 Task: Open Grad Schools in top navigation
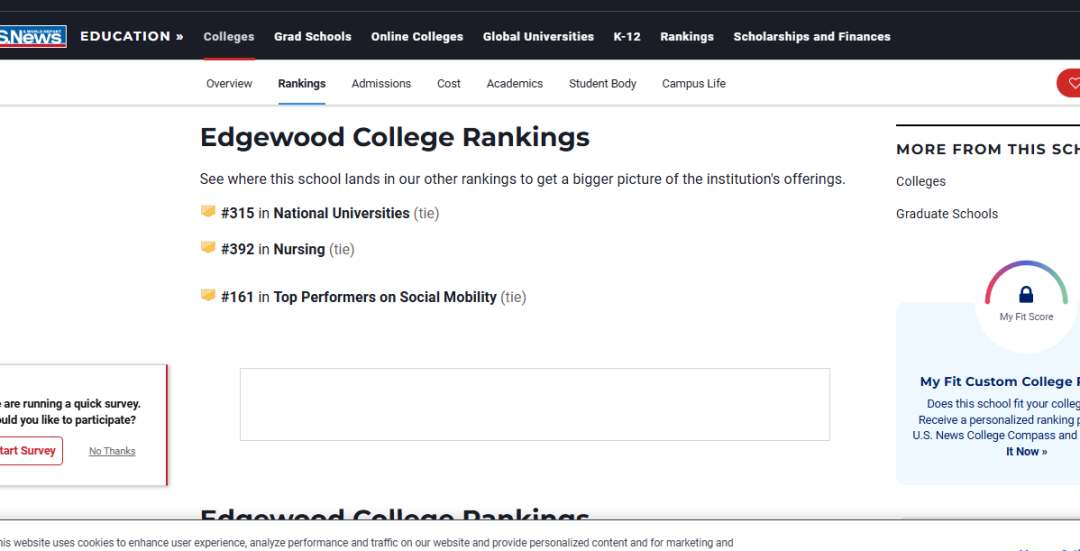coord(312,37)
